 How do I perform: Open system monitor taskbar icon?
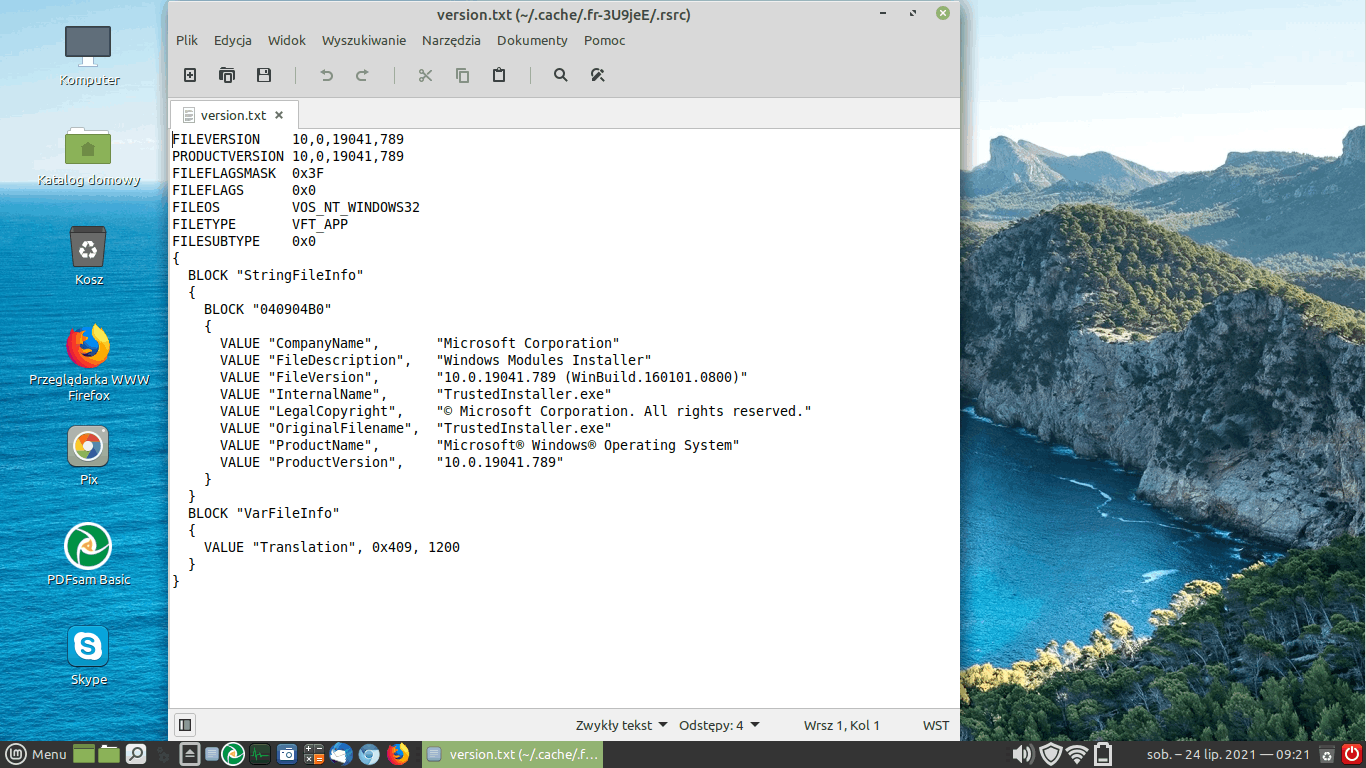[260, 754]
